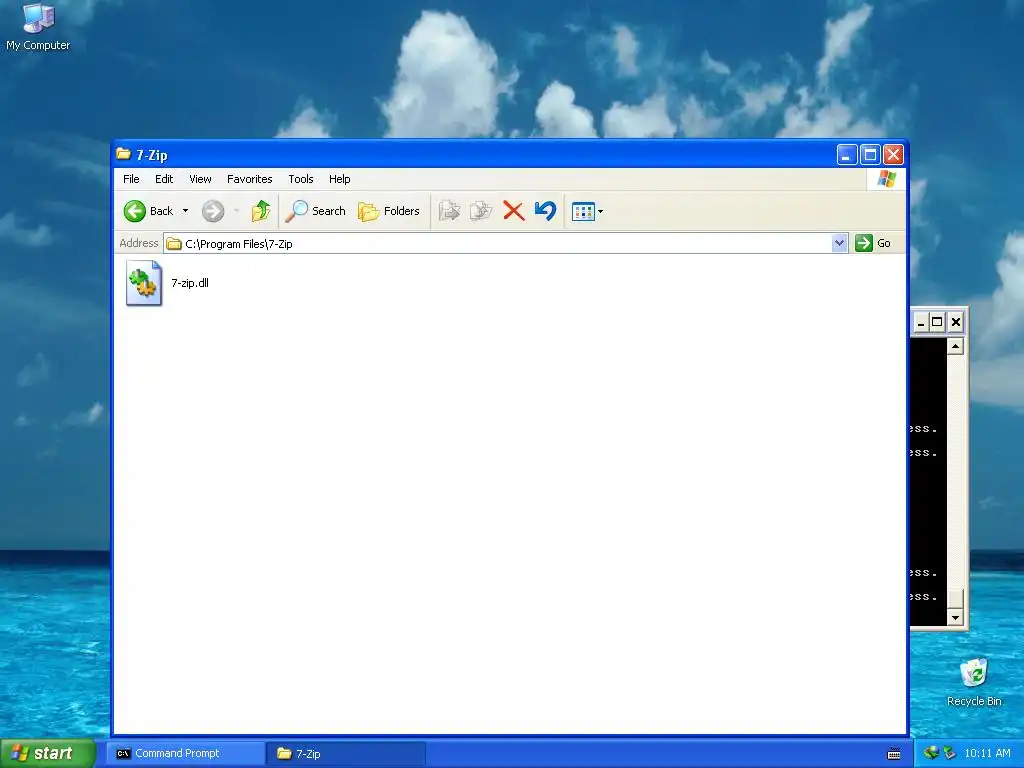Click the Copy To toolbar icon
This screenshot has width=1024, height=768.
[x=481, y=211]
